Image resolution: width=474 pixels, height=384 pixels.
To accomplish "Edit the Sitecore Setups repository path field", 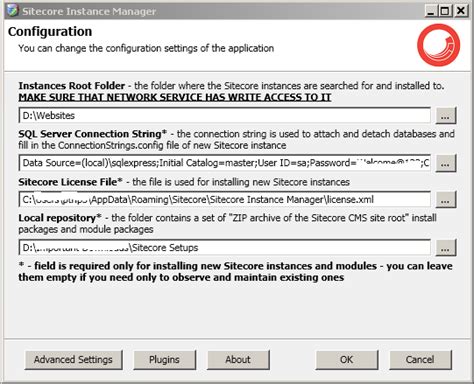I will (225, 248).
